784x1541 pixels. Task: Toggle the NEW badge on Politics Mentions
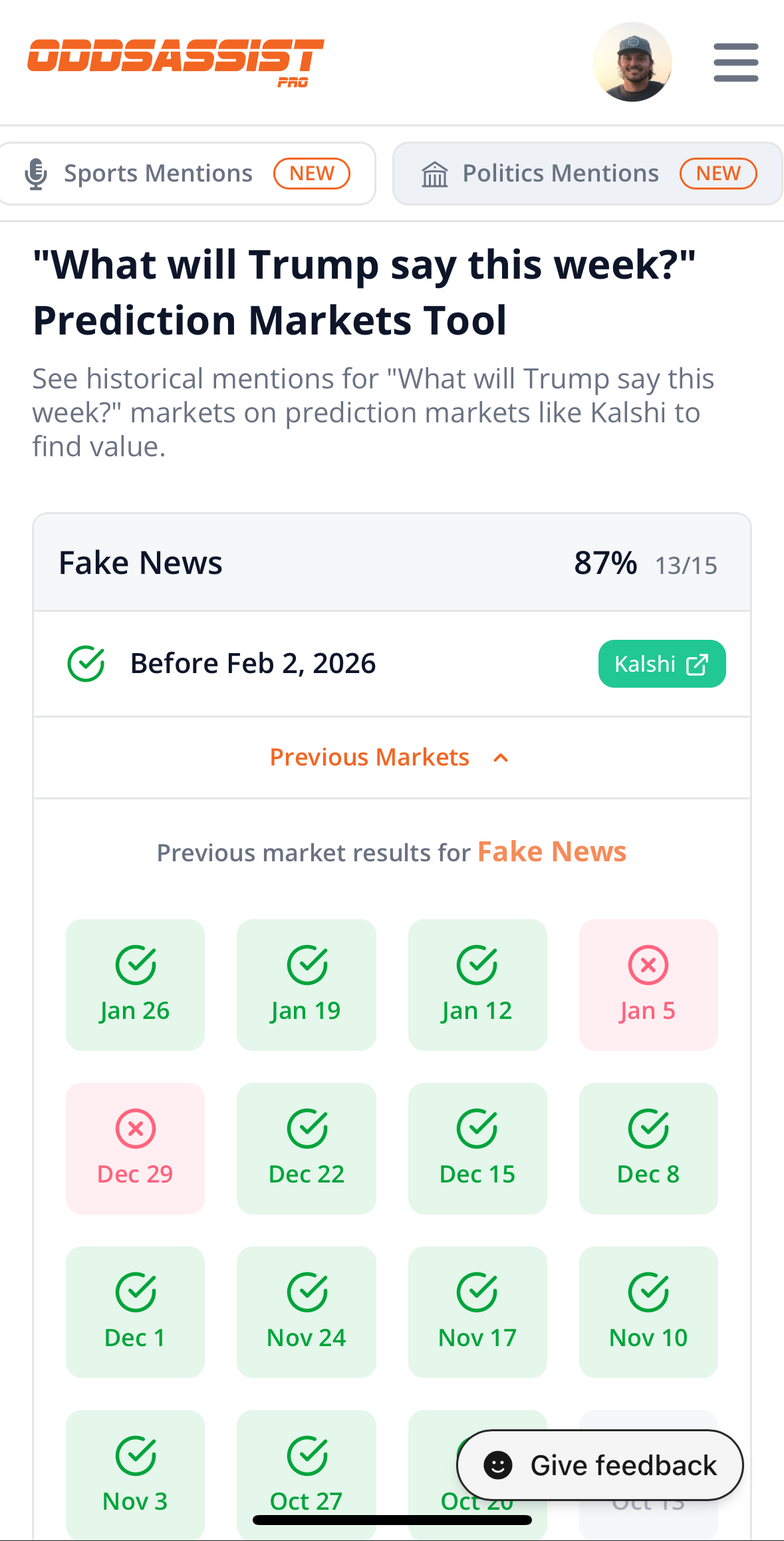718,173
